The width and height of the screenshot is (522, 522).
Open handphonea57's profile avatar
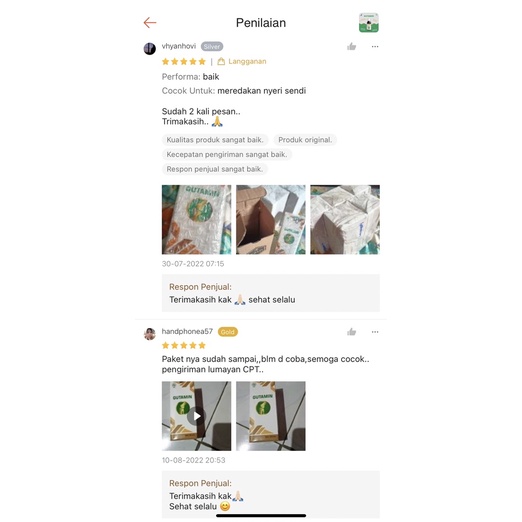pyautogui.click(x=150, y=334)
